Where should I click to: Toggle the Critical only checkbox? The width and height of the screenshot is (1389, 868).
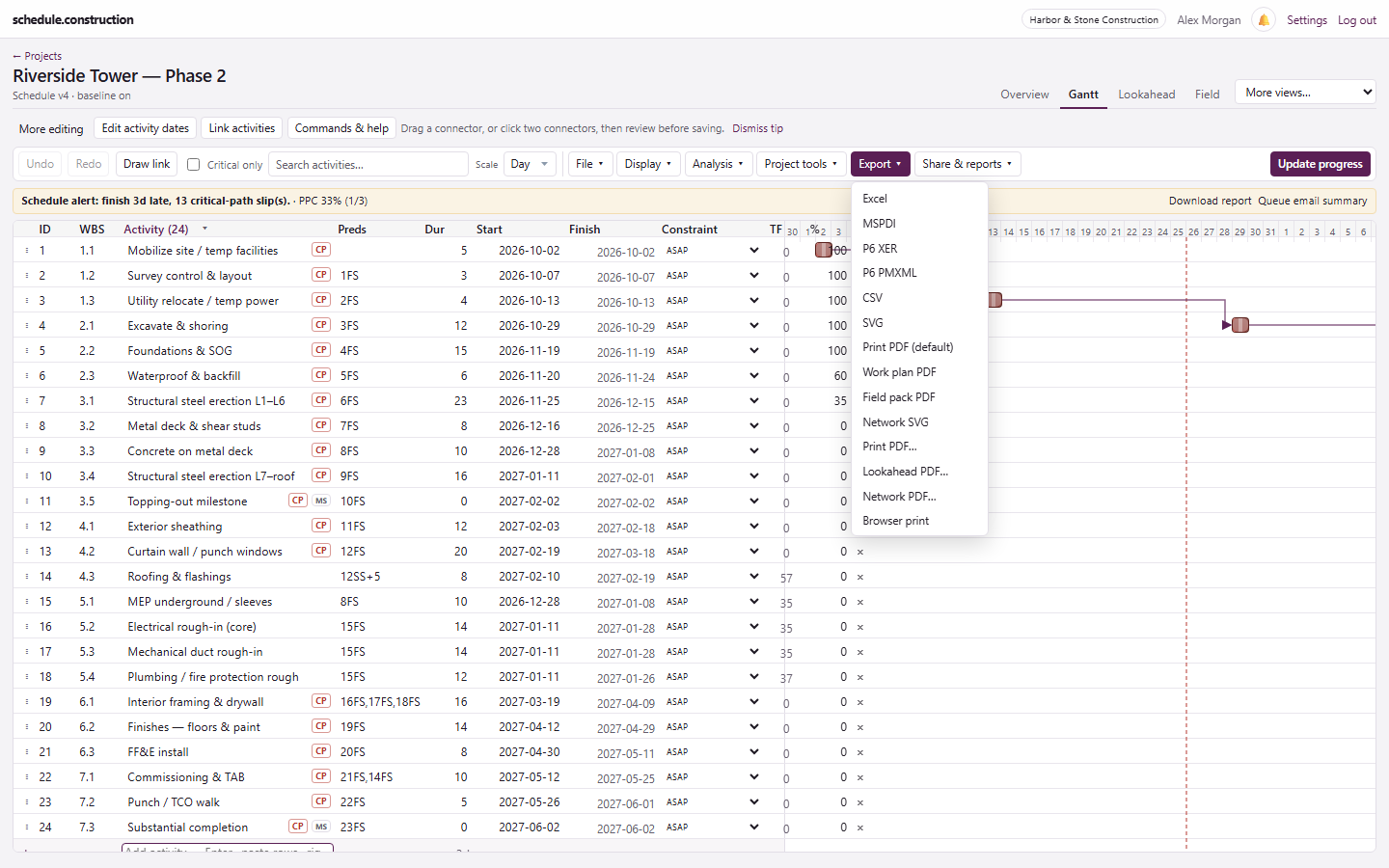(193, 164)
